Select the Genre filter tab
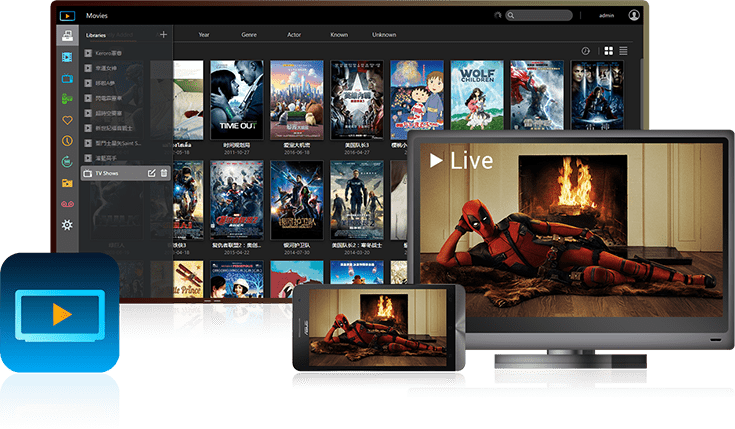The width and height of the screenshot is (735, 429). coord(249,34)
